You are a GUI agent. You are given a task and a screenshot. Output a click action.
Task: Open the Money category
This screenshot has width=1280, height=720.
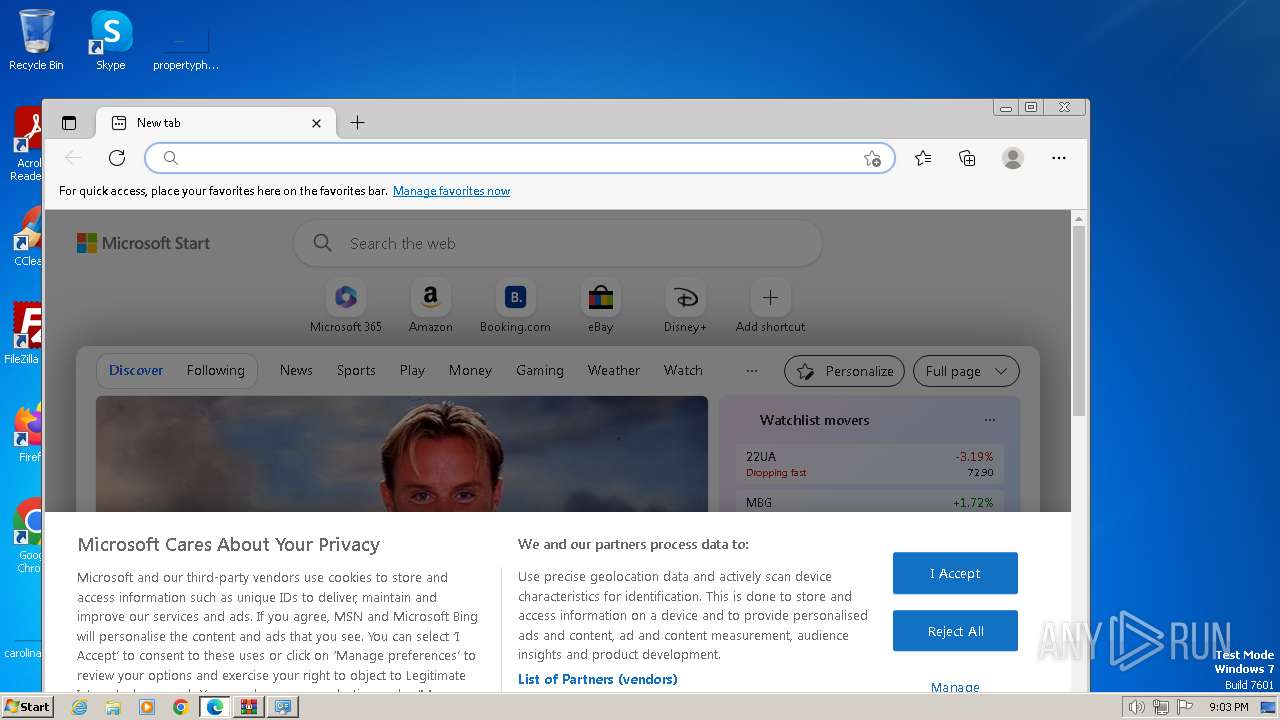(470, 370)
